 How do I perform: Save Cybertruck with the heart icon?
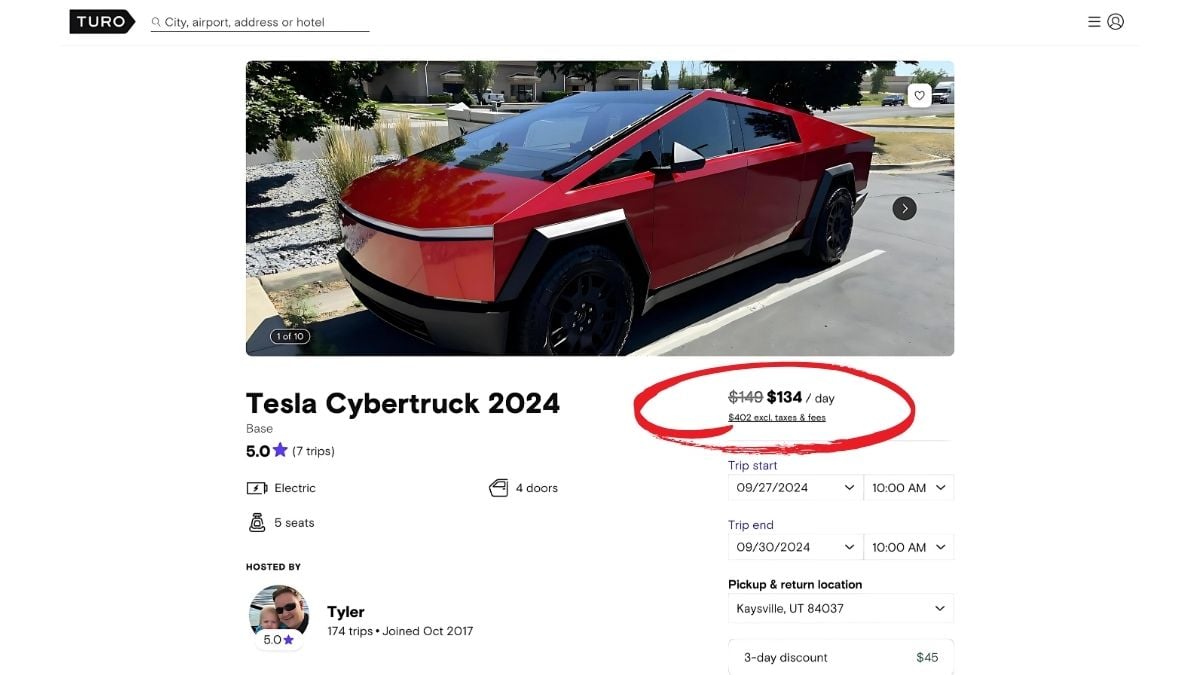click(919, 95)
